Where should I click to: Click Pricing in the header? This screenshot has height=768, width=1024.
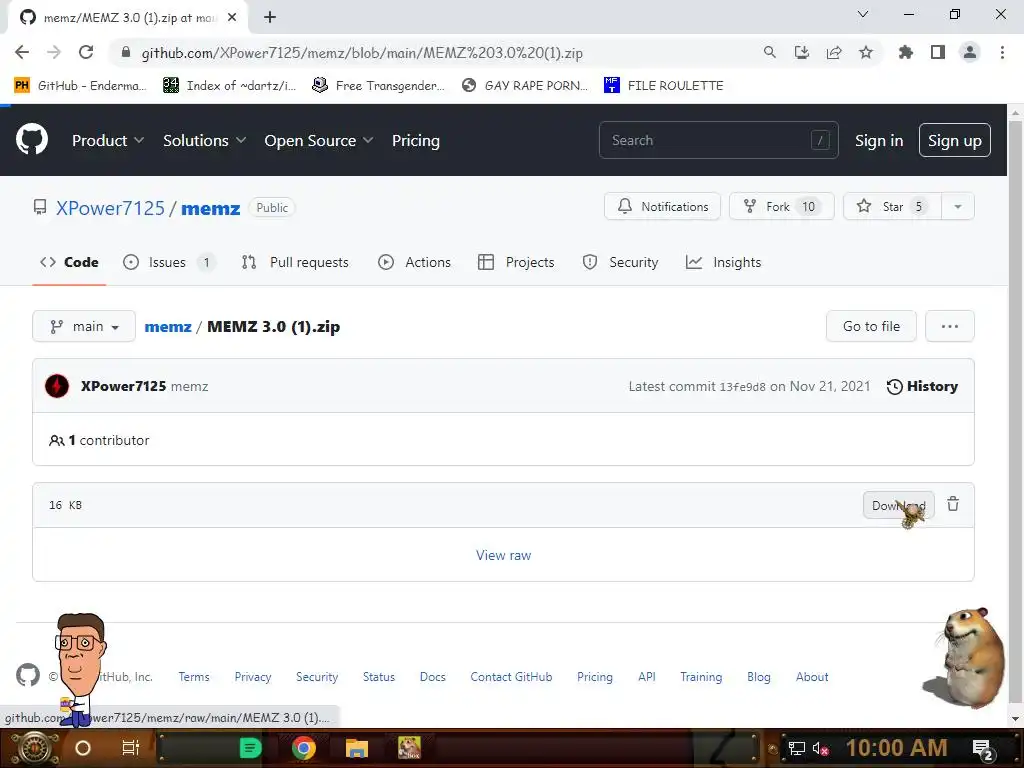pyautogui.click(x=415, y=140)
